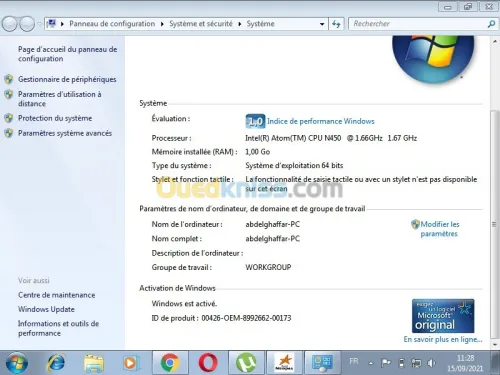This screenshot has width=500, height=375.
Task: Open Windows Update link
Action: (46, 309)
